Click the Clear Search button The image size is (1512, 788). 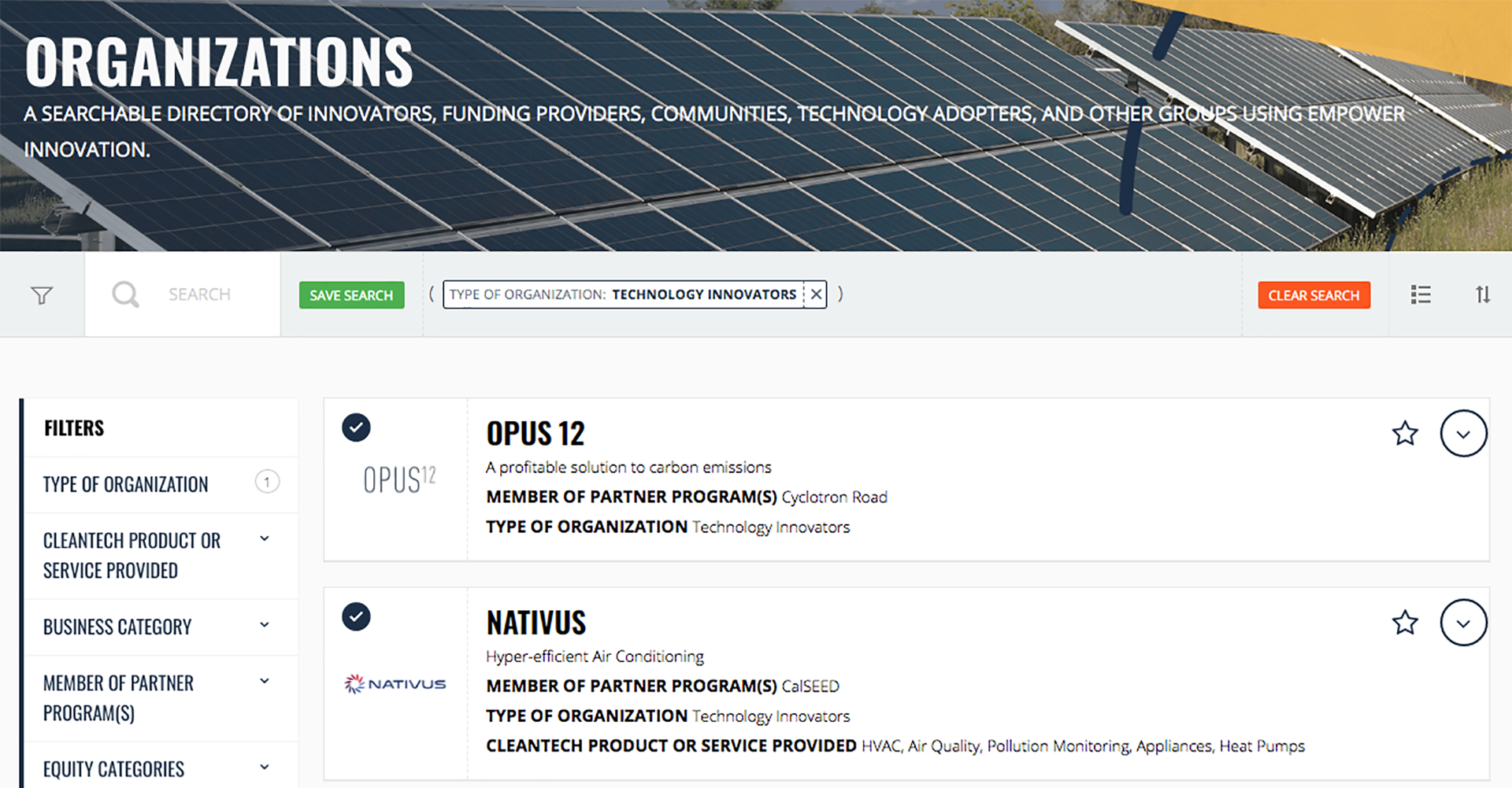(x=1314, y=295)
